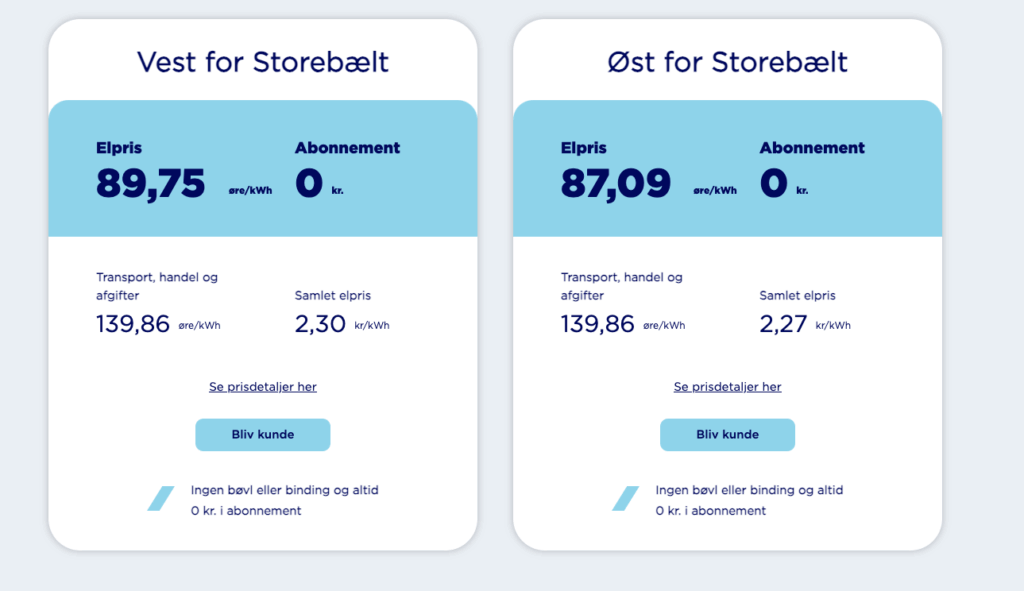Open Se prisdetaljer her under Vest for Storebælt

263,387
